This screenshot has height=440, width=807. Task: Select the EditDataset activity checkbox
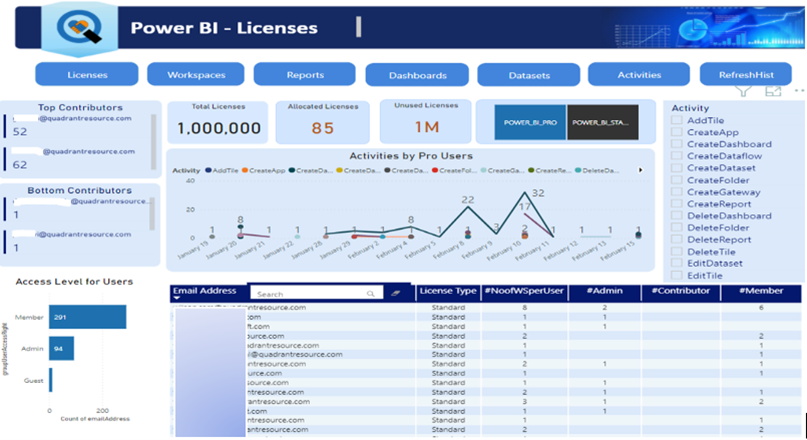tap(677, 264)
